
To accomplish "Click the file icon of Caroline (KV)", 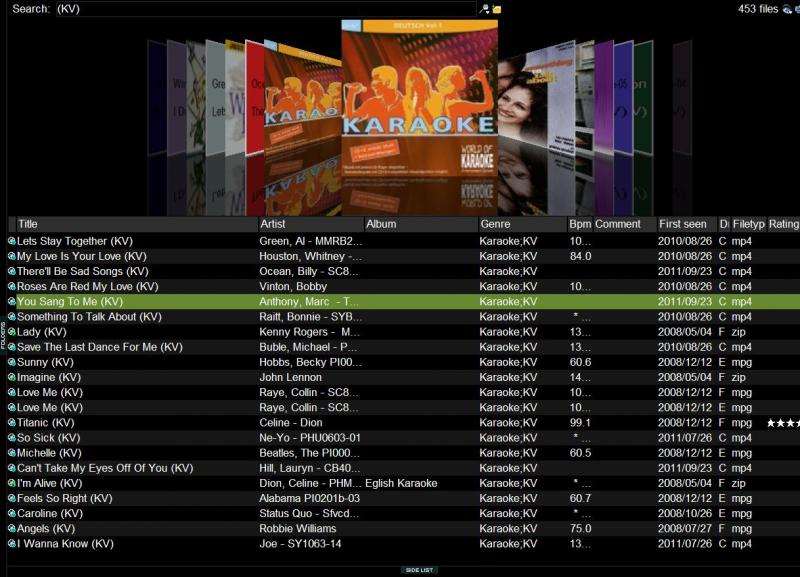I will [12, 513].
